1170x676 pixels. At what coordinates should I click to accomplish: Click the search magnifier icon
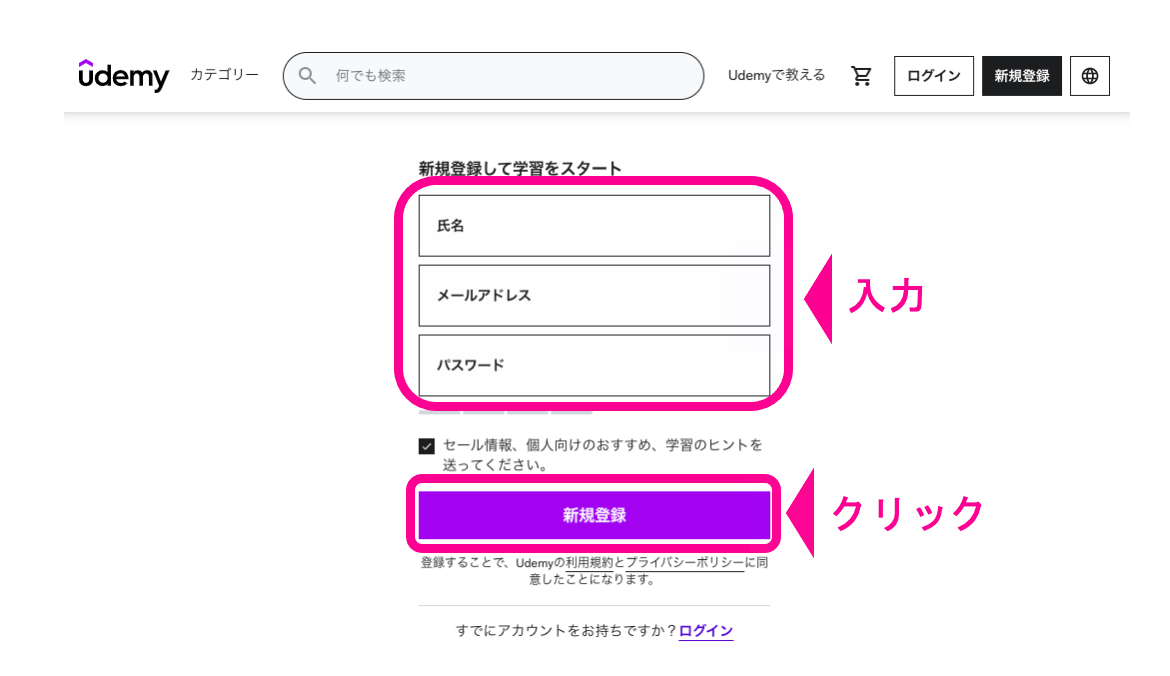[306, 75]
